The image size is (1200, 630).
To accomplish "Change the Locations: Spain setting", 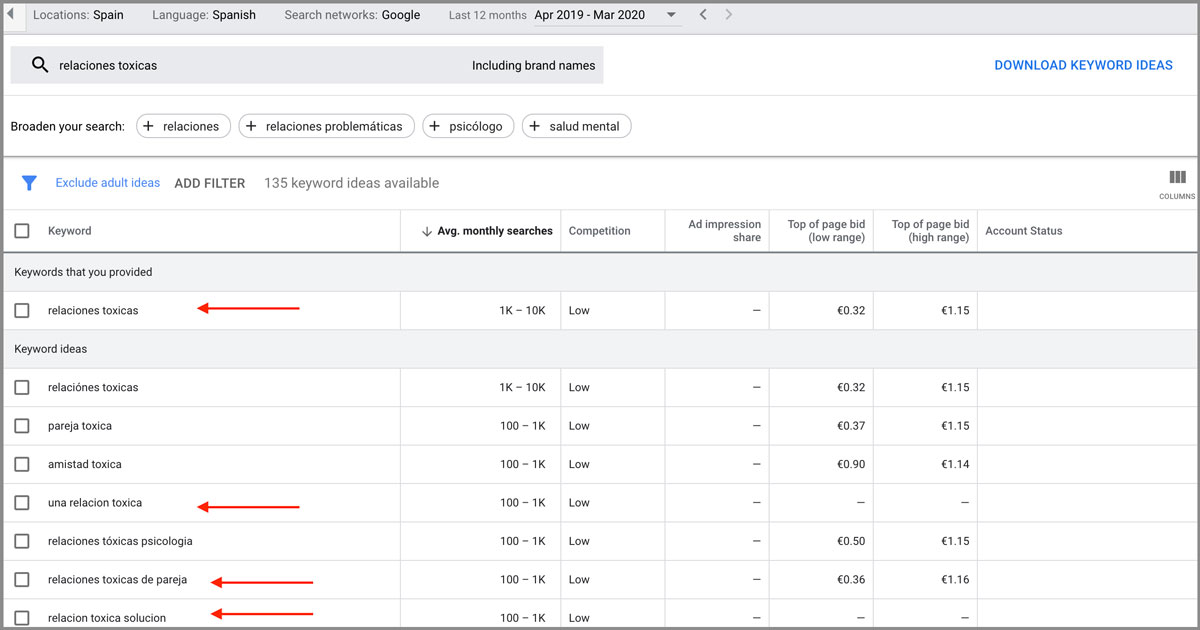I will point(78,15).
